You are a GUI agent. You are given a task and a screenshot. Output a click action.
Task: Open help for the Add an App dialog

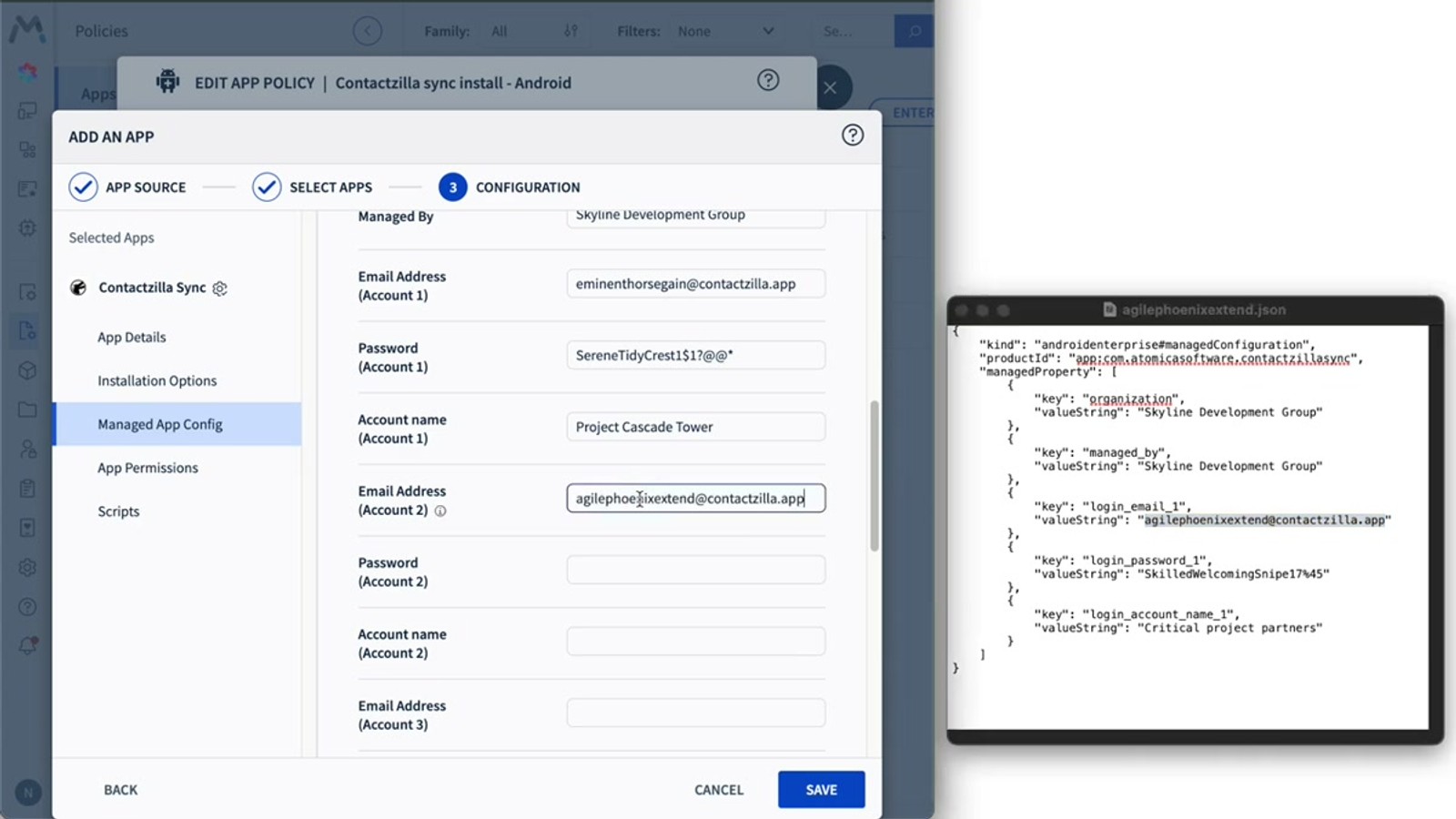pyautogui.click(x=852, y=136)
